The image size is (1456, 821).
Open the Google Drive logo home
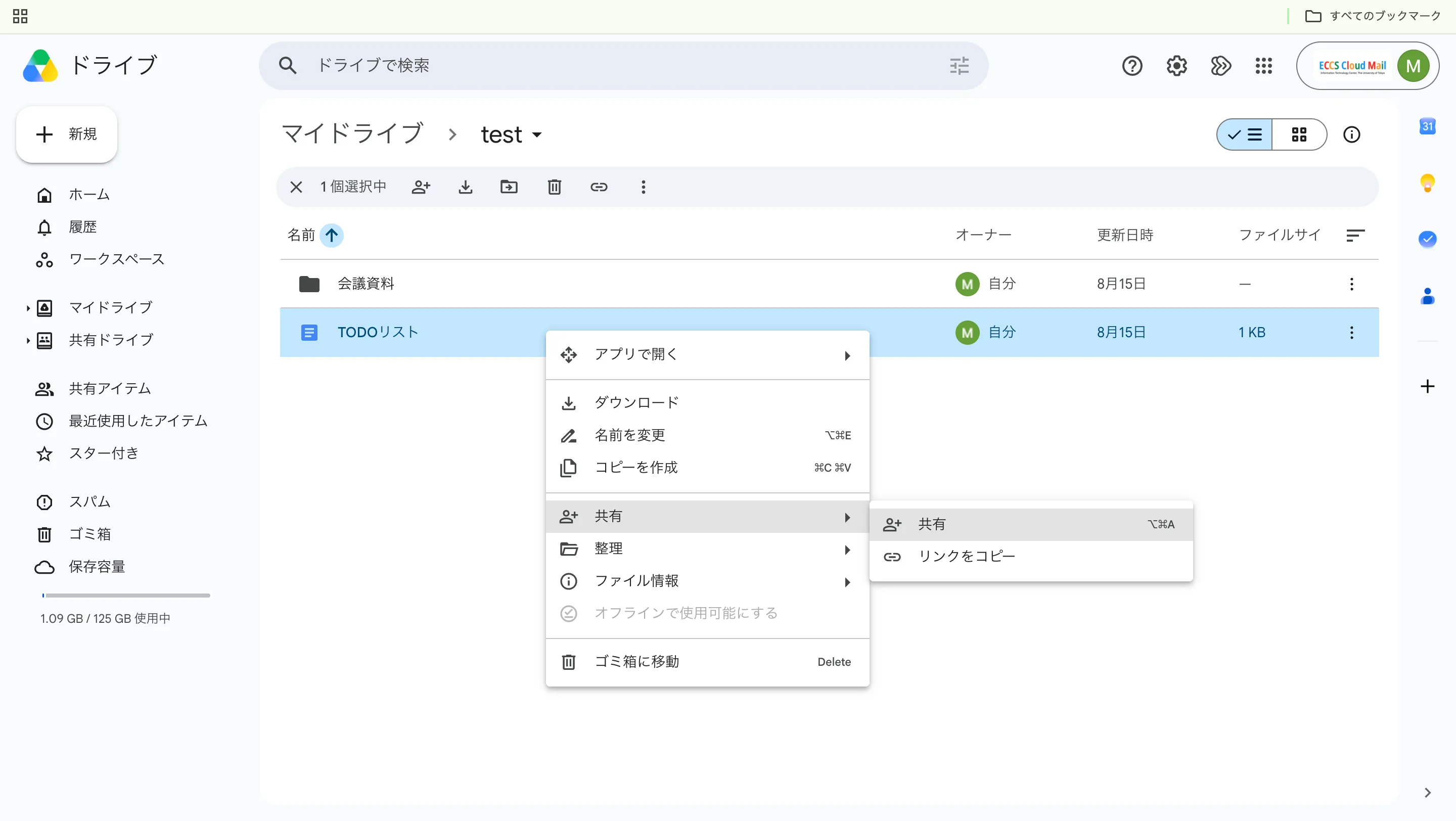tap(40, 66)
